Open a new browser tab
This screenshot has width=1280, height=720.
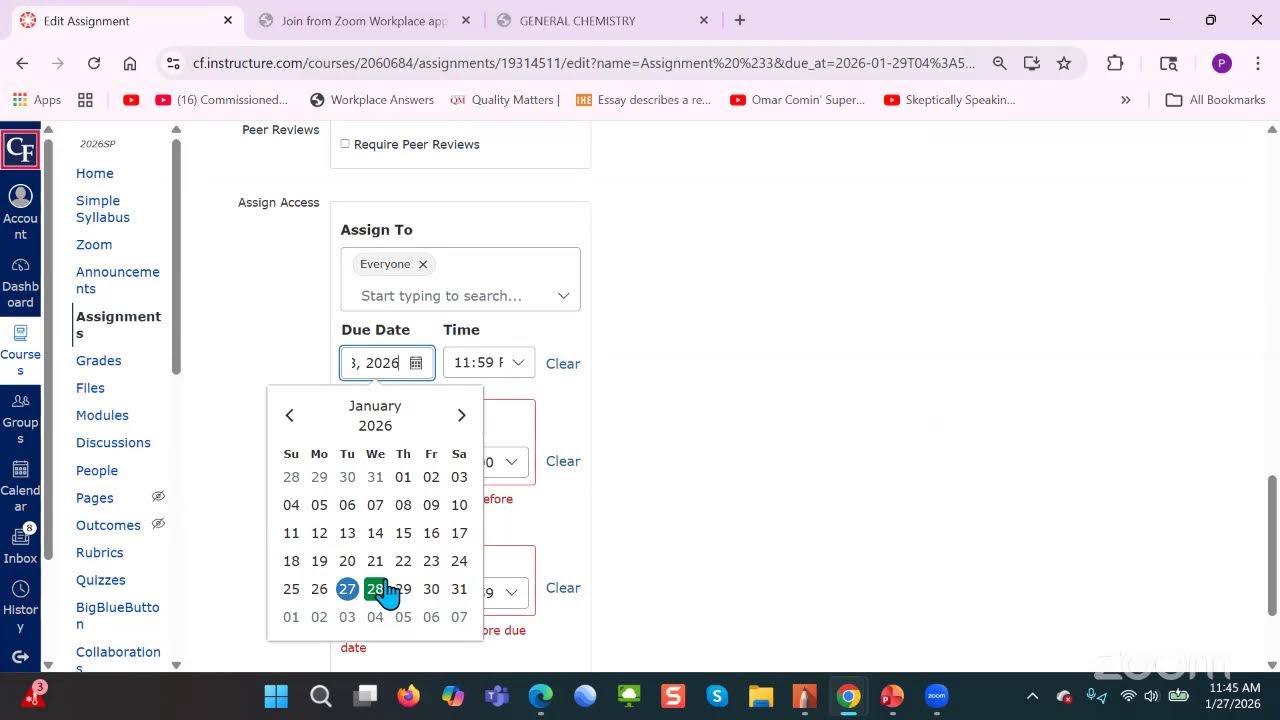(740, 20)
